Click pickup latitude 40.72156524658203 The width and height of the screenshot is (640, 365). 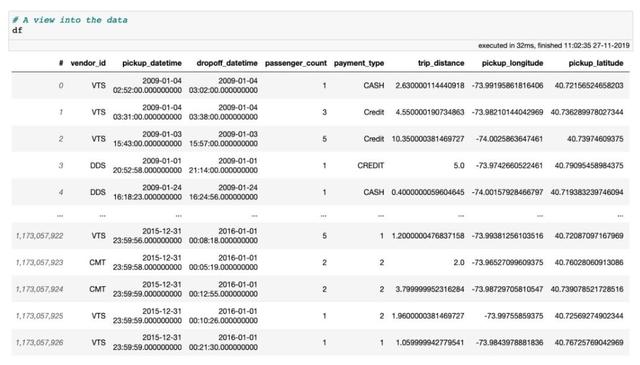coord(589,85)
